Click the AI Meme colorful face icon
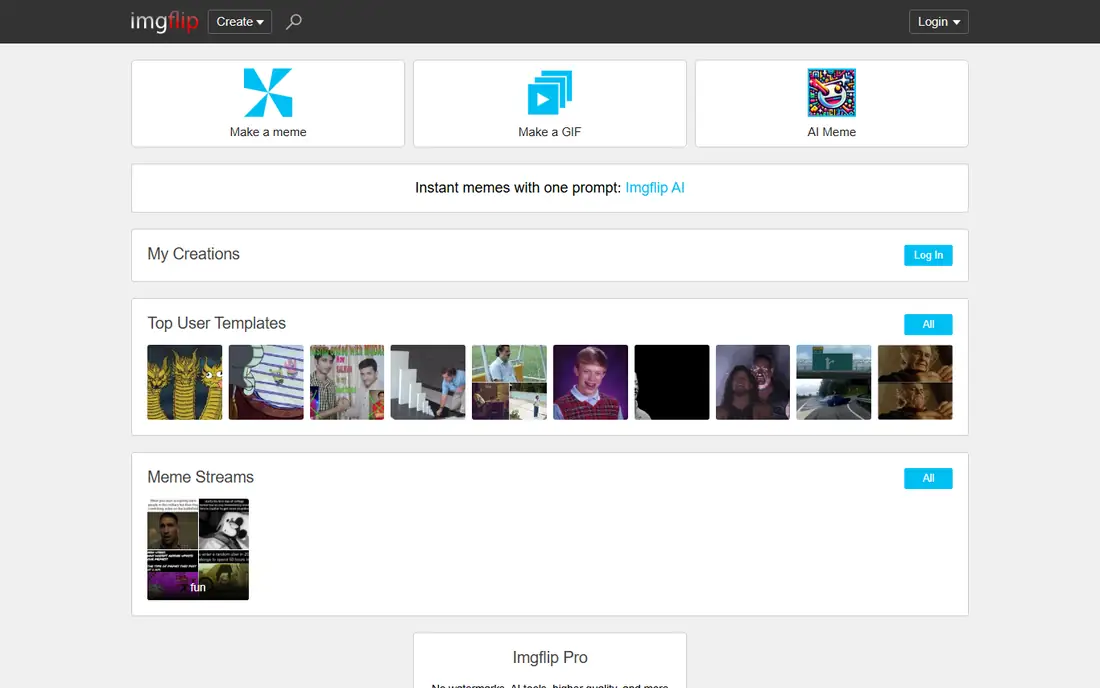Image resolution: width=1100 pixels, height=688 pixels. (x=831, y=93)
